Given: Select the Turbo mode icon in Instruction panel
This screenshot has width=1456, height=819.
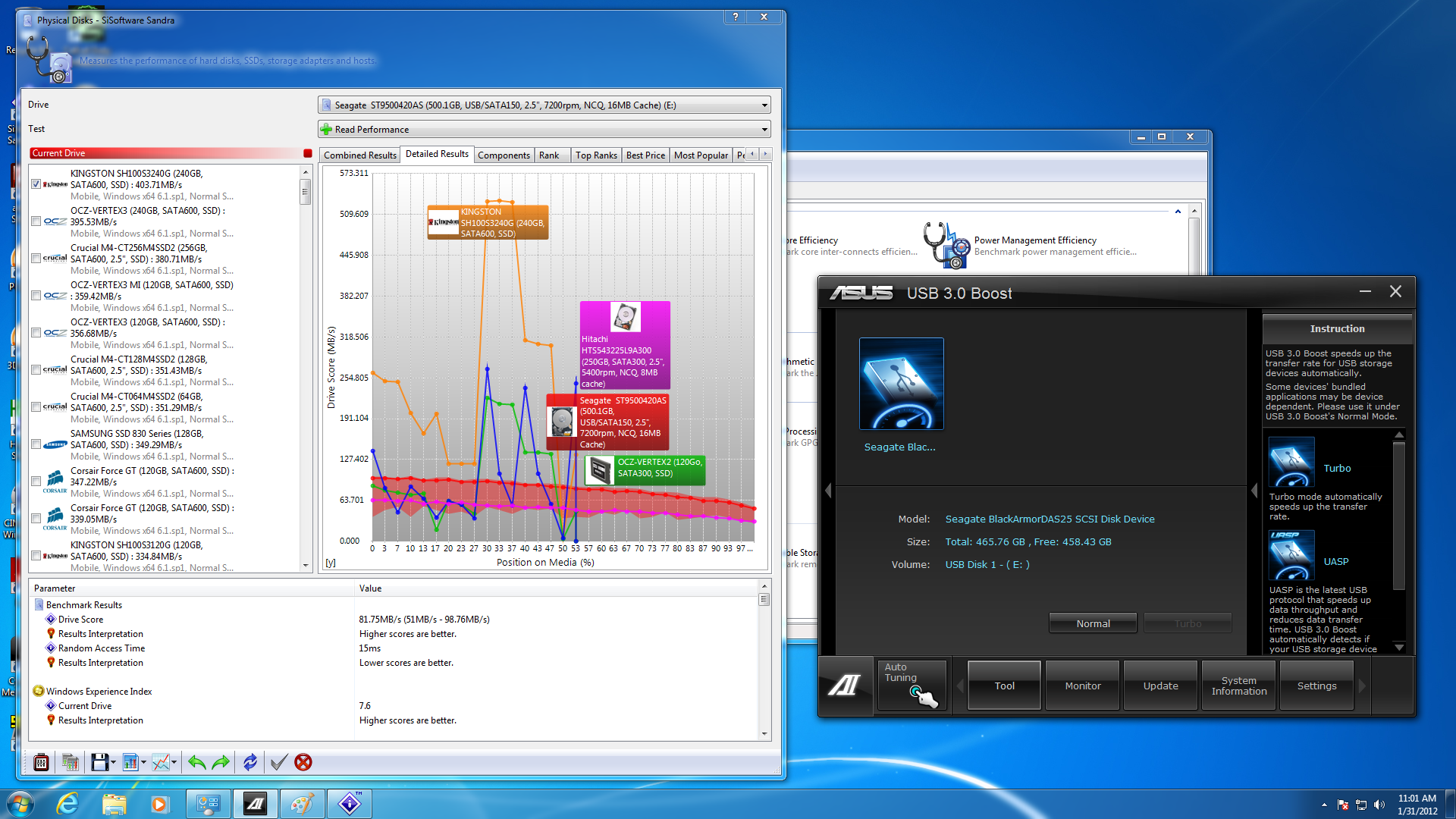Looking at the screenshot, I should 1291,462.
